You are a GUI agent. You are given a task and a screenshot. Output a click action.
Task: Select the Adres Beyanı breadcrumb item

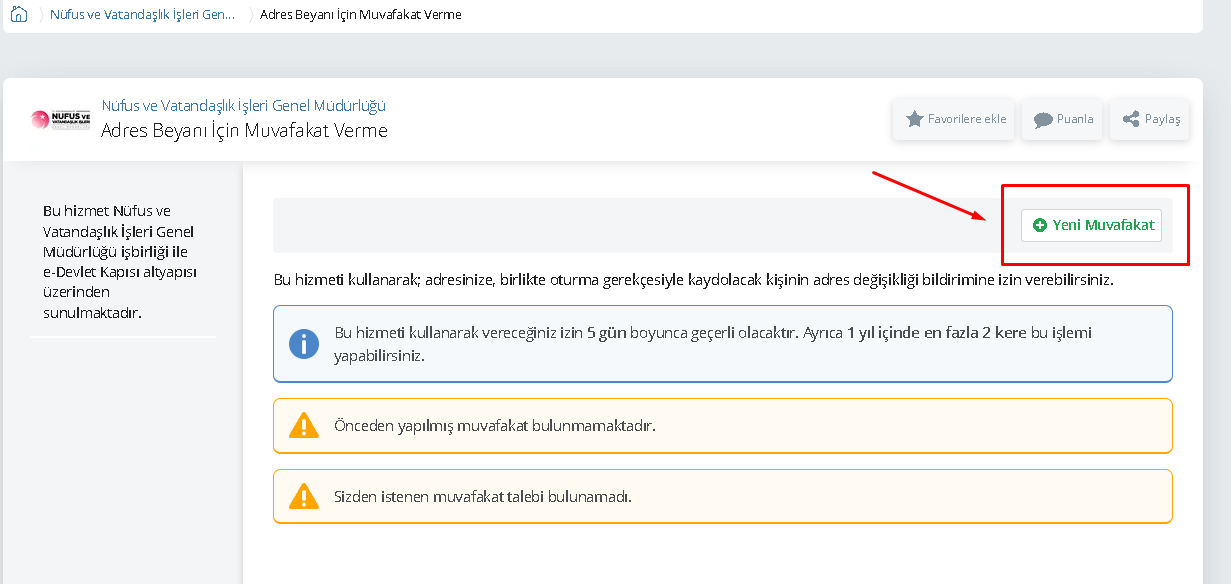pyautogui.click(x=360, y=15)
